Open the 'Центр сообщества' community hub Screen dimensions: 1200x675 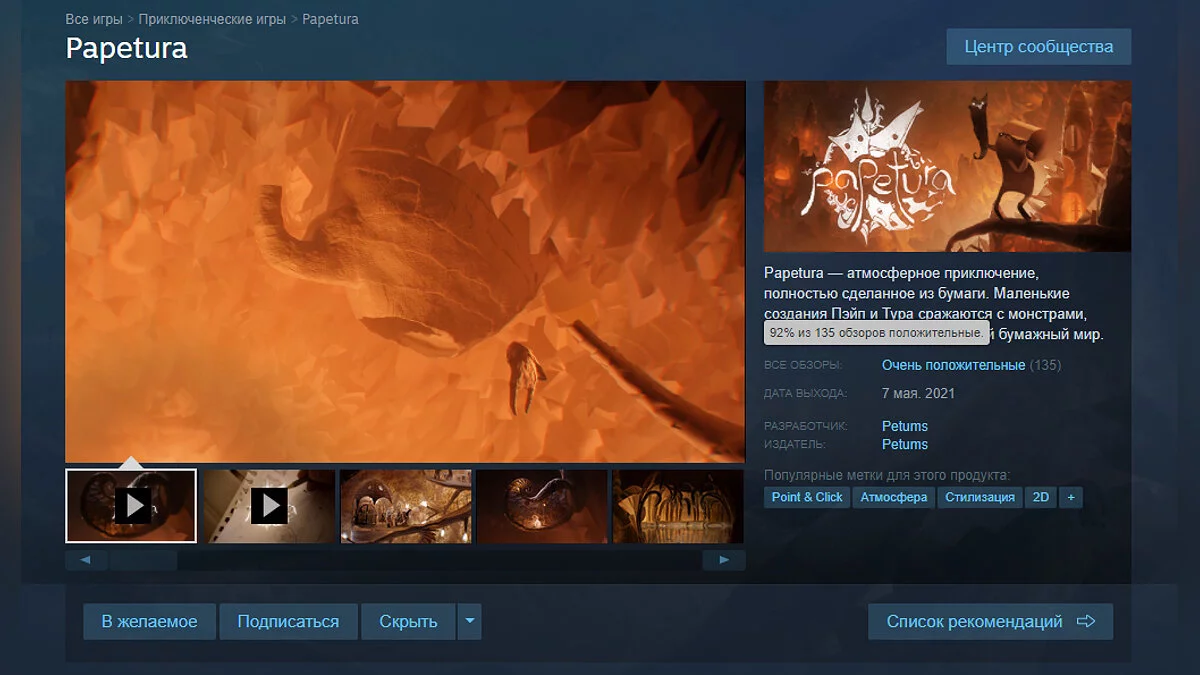coord(1039,47)
